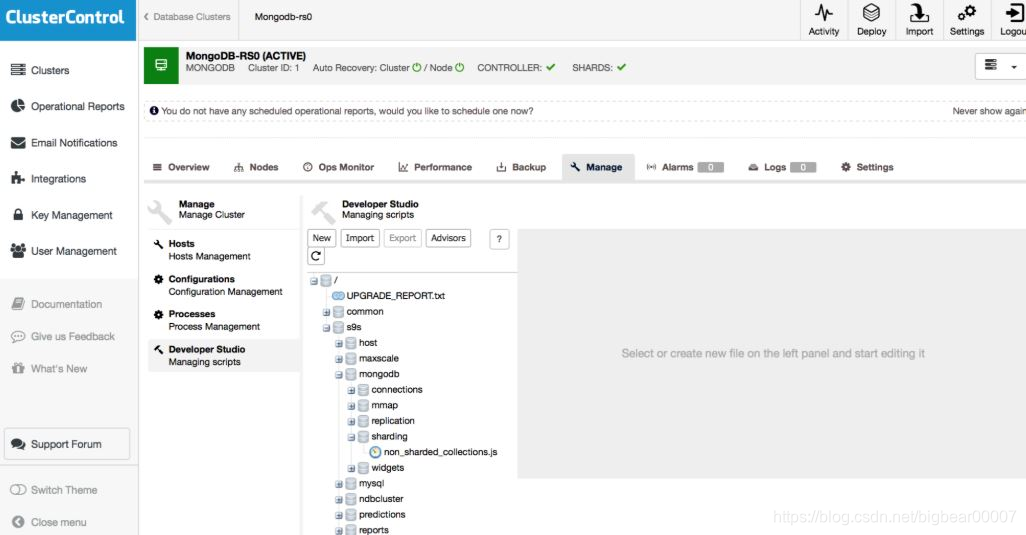Expand the common folder
This screenshot has width=1026, height=535.
pos(326,312)
